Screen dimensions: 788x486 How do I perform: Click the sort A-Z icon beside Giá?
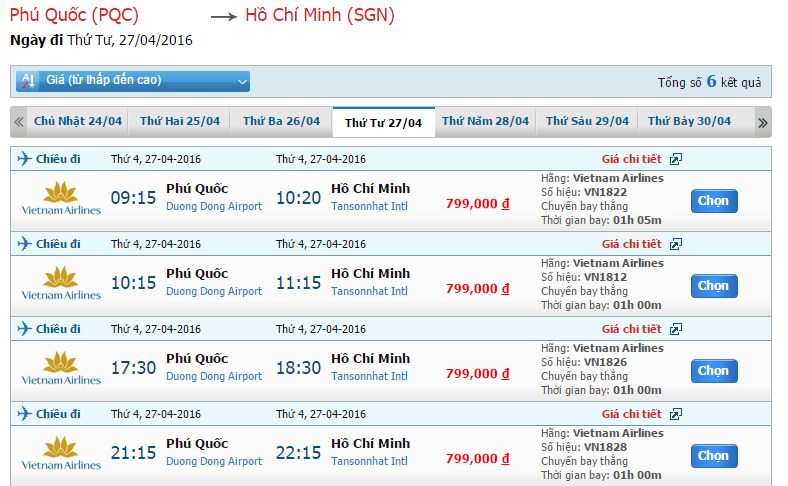[x=28, y=81]
